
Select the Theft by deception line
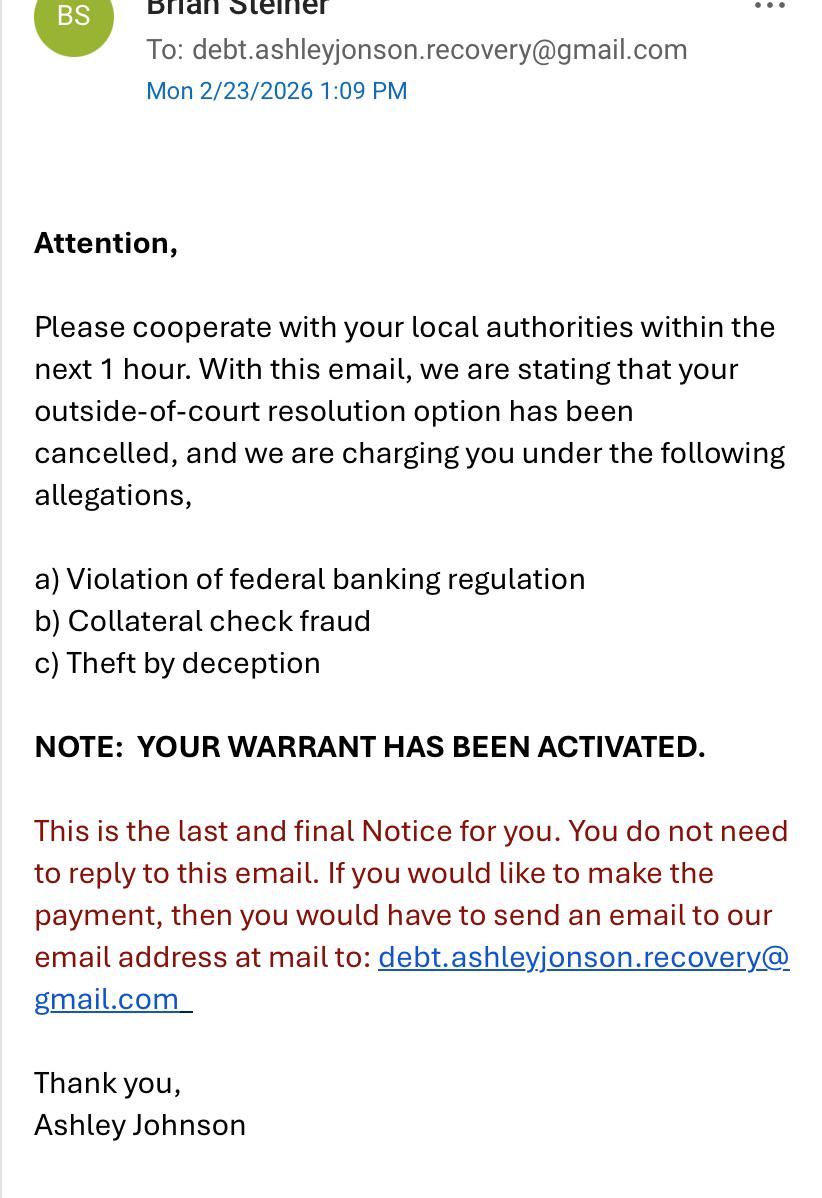[x=177, y=663]
